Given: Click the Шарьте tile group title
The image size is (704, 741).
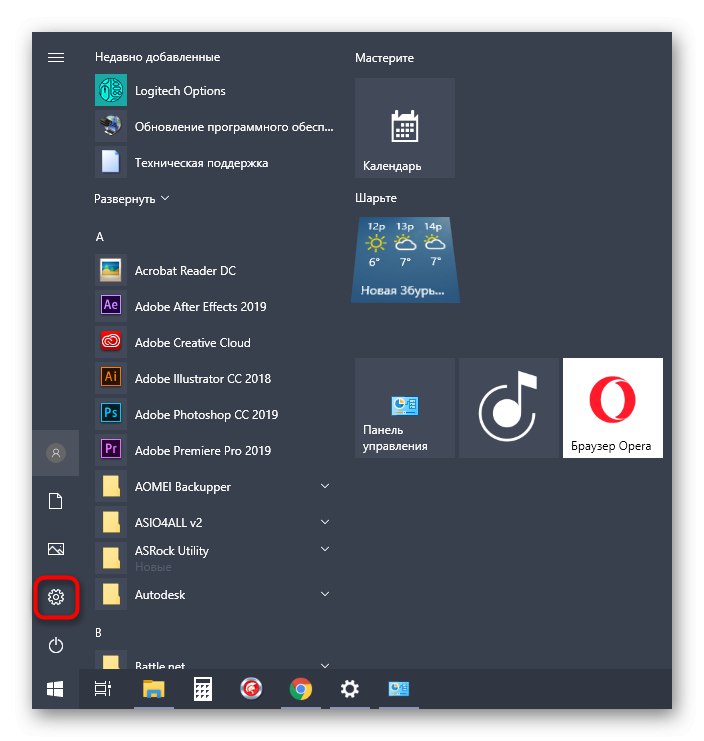Looking at the screenshot, I should [376, 198].
